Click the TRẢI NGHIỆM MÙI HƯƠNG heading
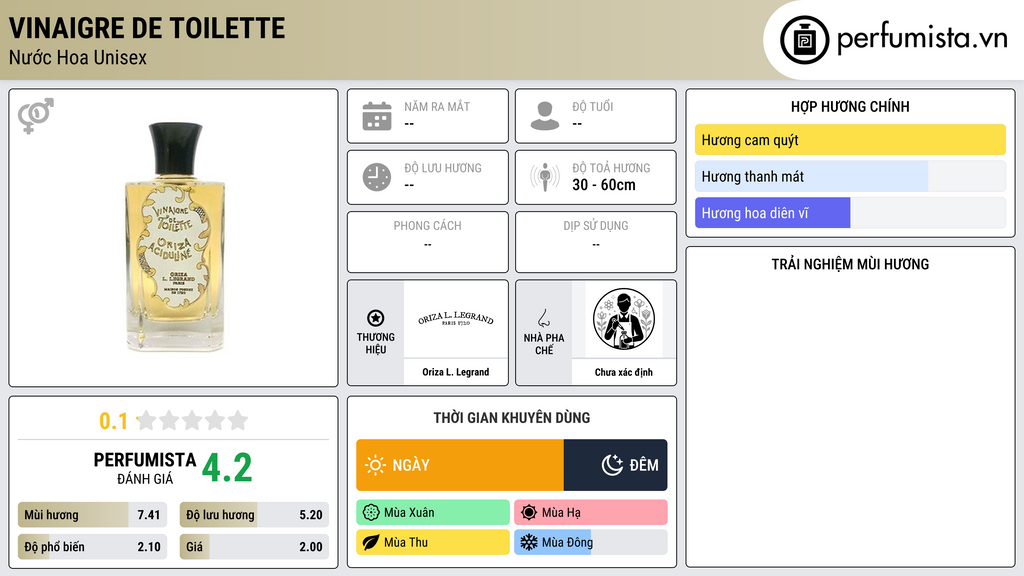This screenshot has height=576, width=1024. click(x=850, y=264)
